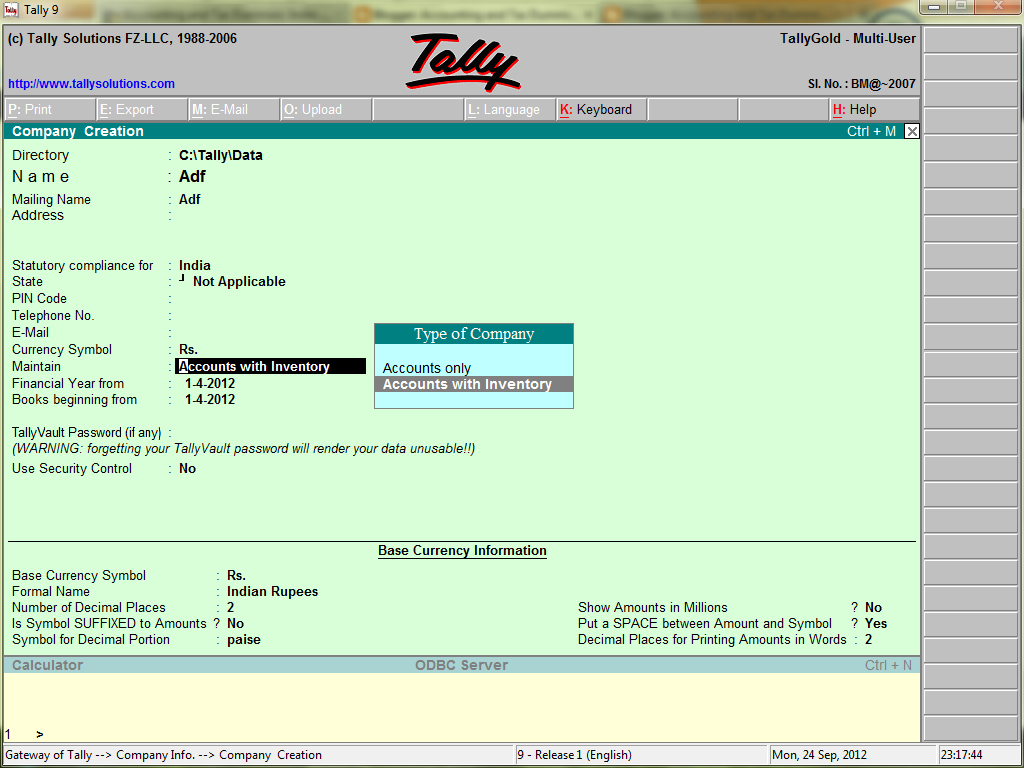Screen dimensions: 1024x768
Task: Click the Formal Name value Indian Rupees
Action: [272, 592]
